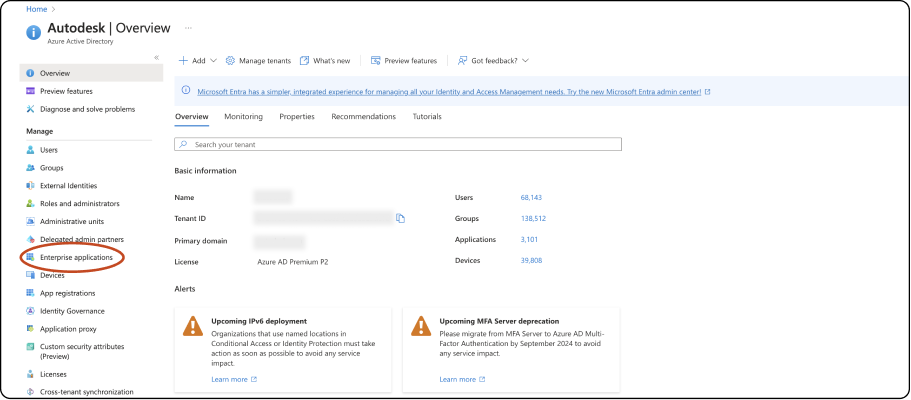Click the Enterprise applications grid icon
The image size is (911, 400).
pos(30,257)
